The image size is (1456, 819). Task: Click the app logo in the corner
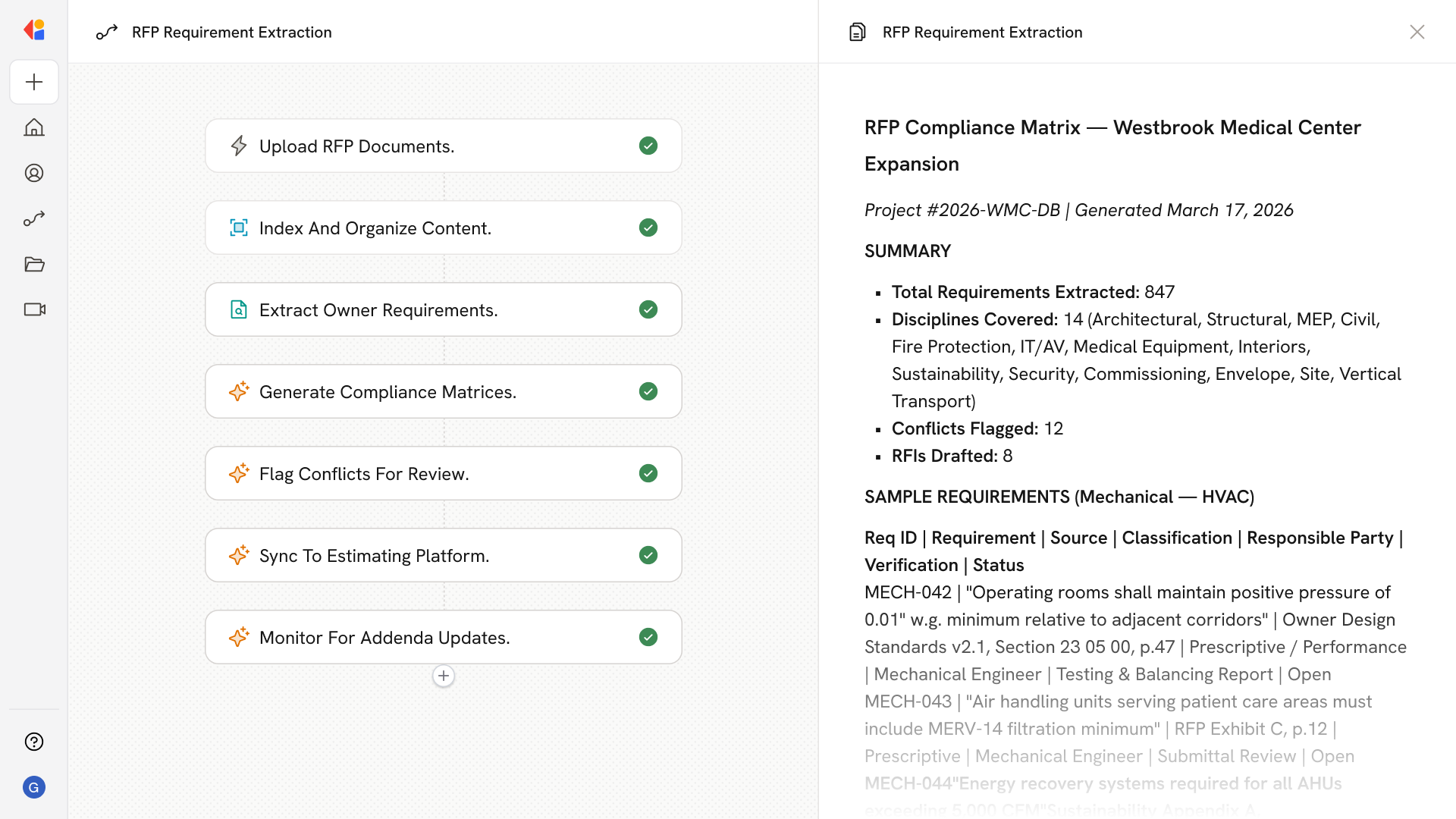coord(34,30)
